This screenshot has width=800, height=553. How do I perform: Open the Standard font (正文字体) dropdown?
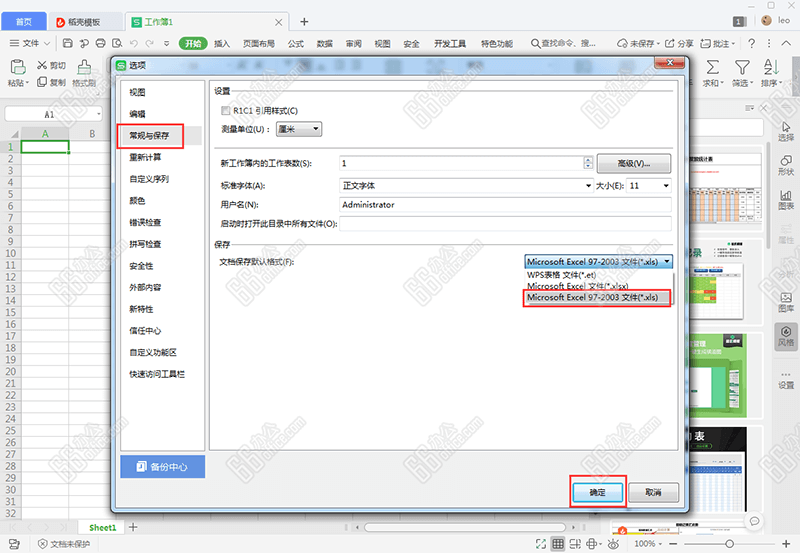(x=466, y=185)
